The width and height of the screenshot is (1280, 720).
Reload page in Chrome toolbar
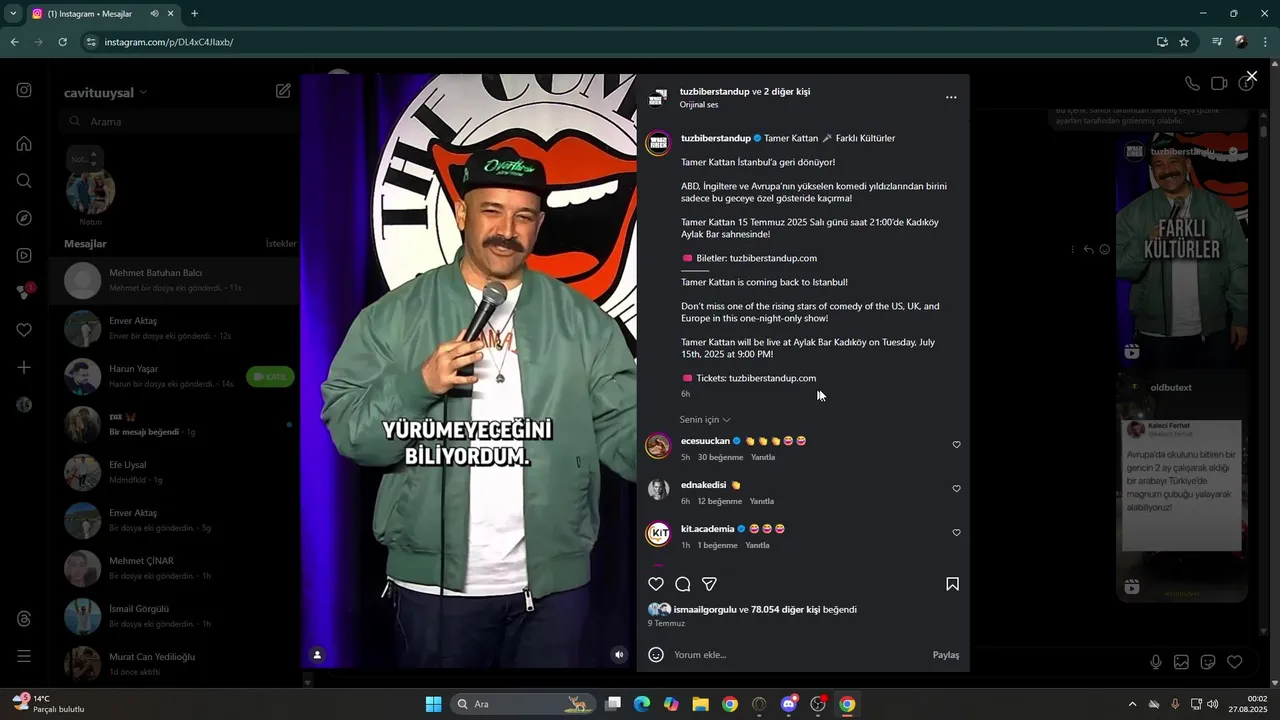[62, 42]
